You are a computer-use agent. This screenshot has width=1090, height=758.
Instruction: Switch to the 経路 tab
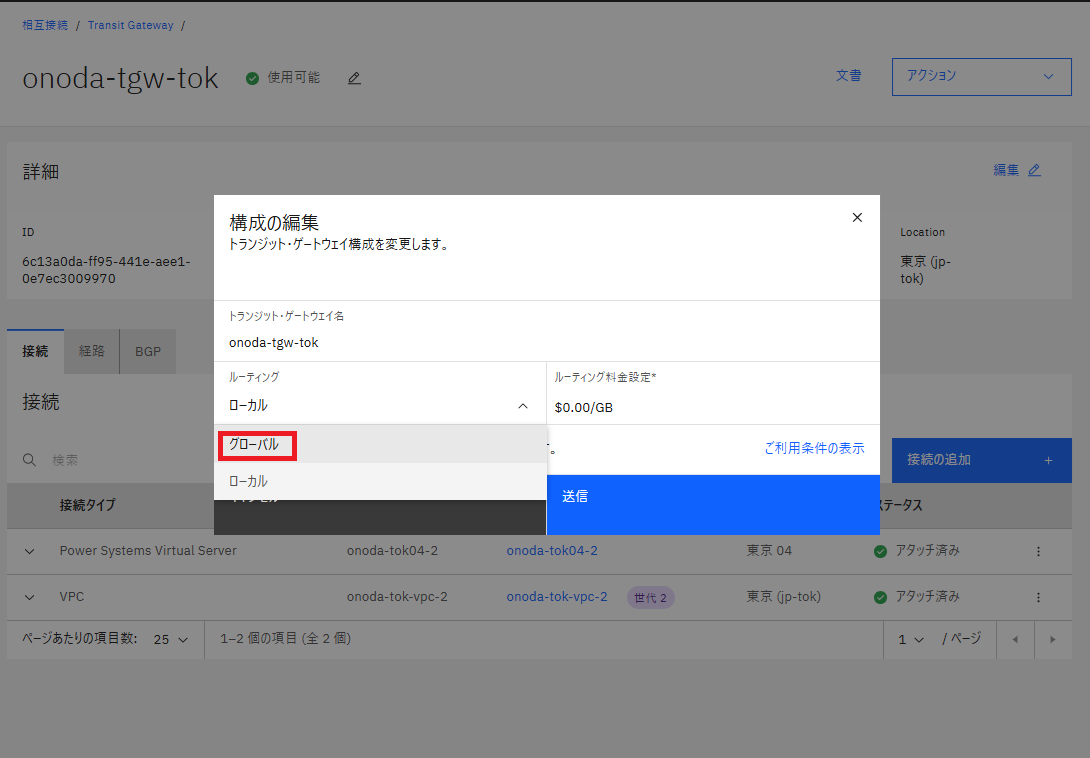coord(92,352)
